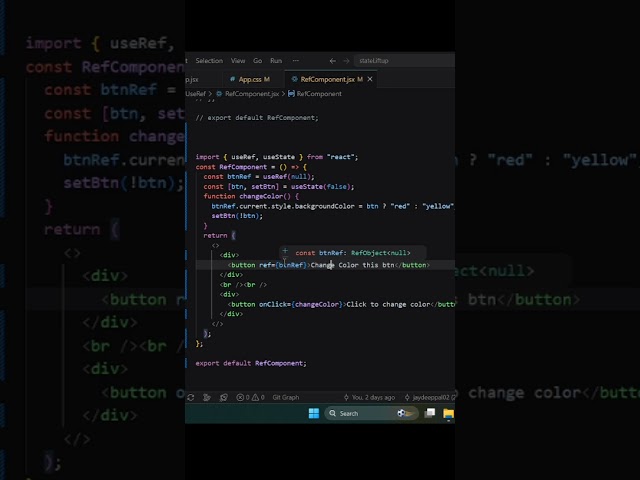Click the Windows taskbar Search box
640x480 pixels.
point(372,413)
